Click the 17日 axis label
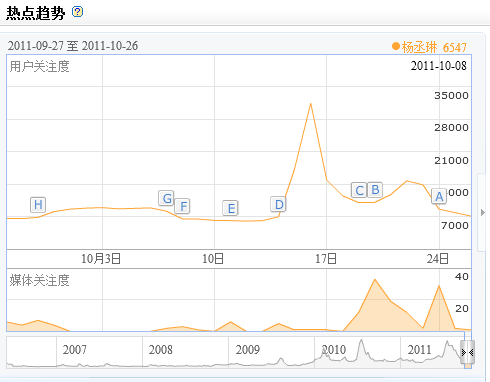 pos(326,259)
